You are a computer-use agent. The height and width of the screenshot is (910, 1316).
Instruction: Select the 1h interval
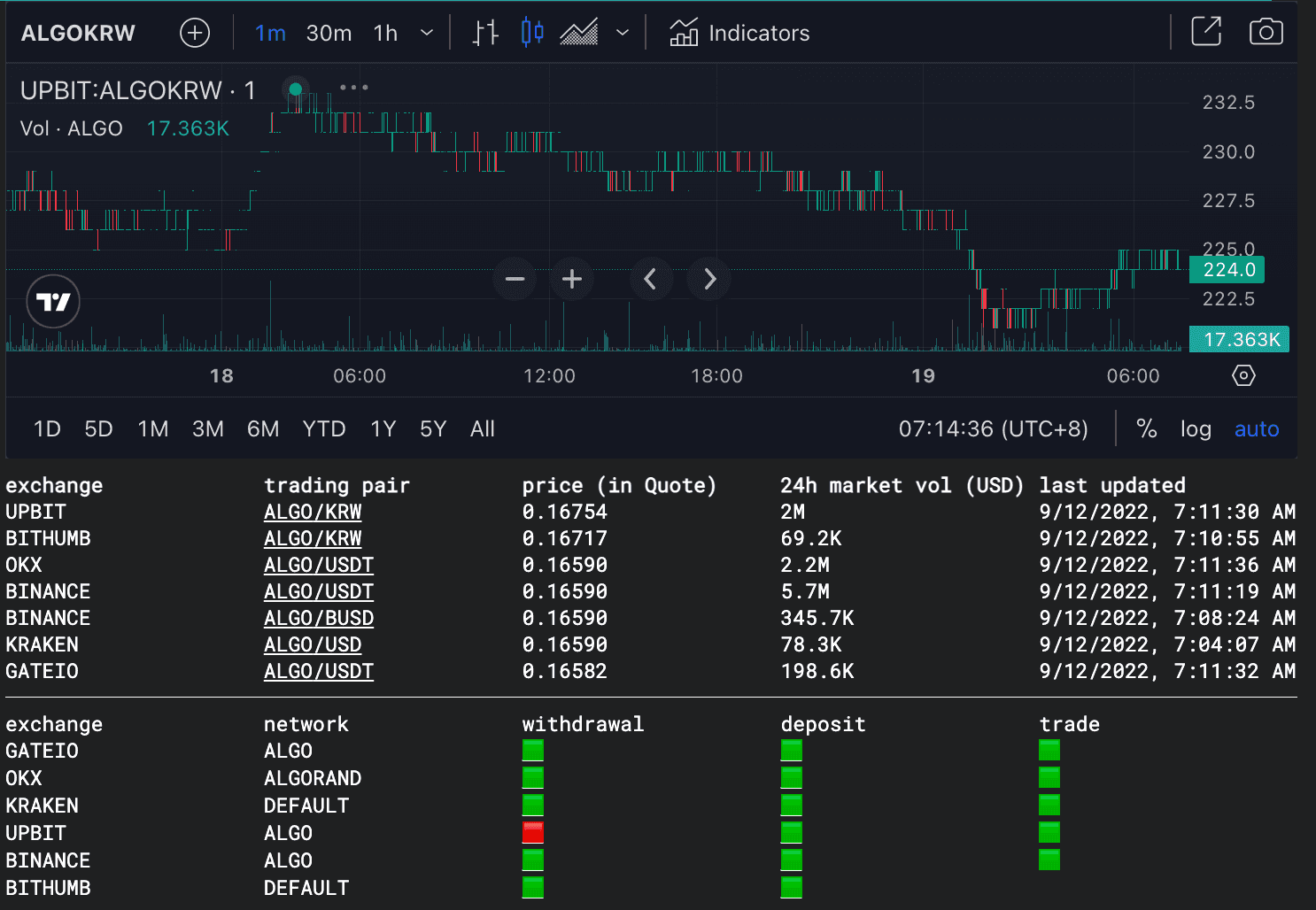[385, 33]
